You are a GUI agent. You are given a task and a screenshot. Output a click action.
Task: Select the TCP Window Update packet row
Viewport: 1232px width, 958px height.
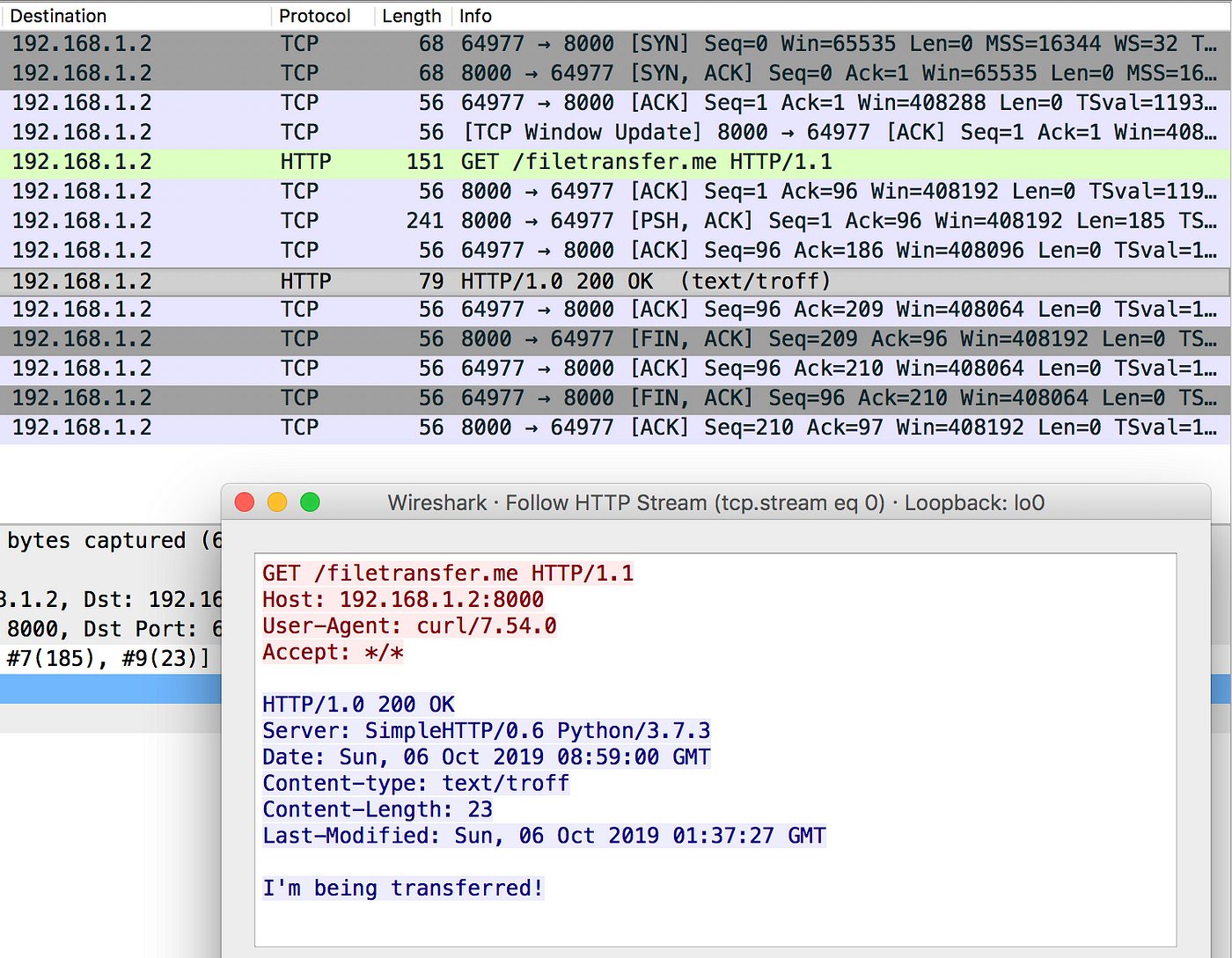click(x=616, y=132)
